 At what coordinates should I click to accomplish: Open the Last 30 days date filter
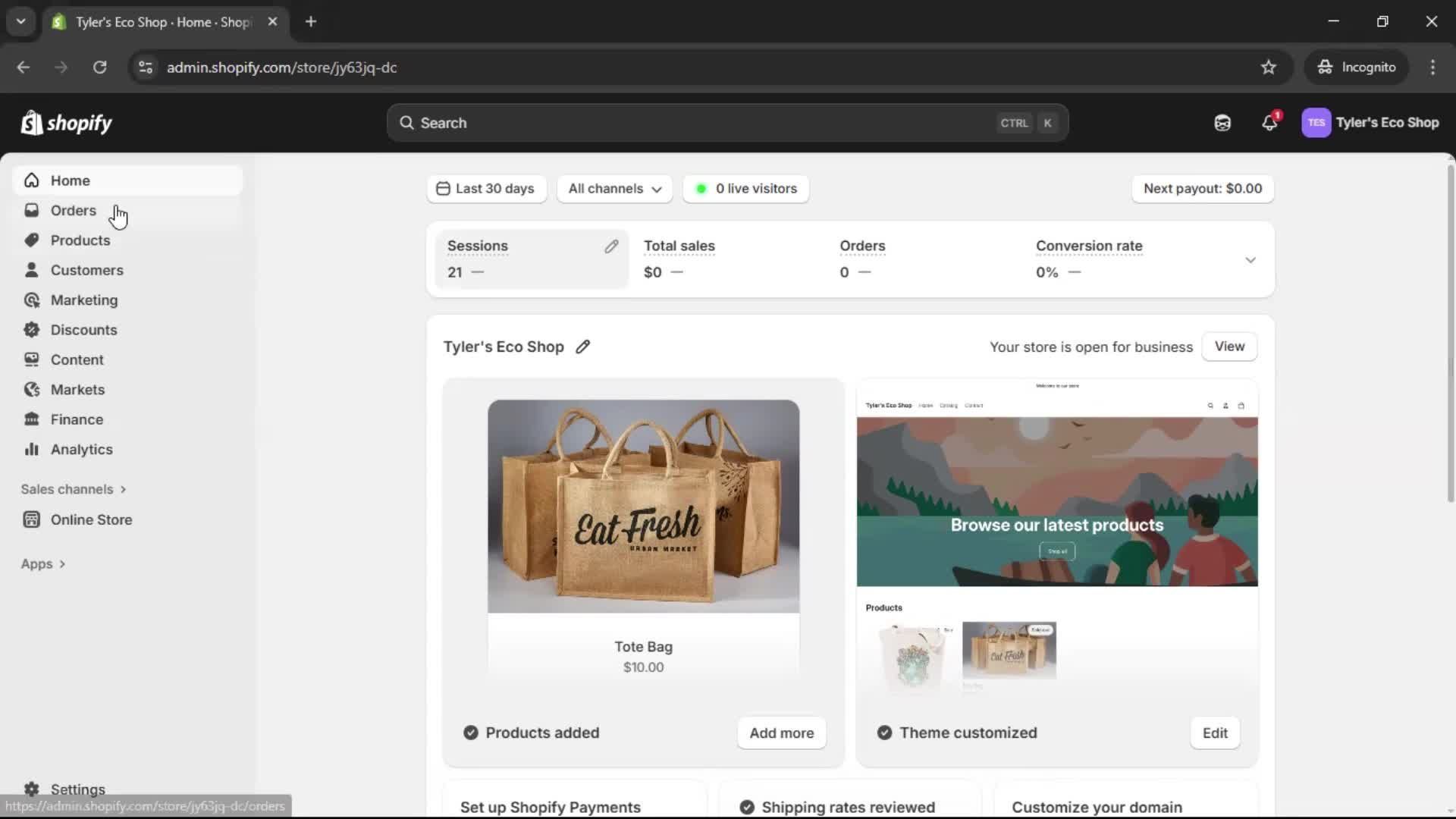click(487, 189)
